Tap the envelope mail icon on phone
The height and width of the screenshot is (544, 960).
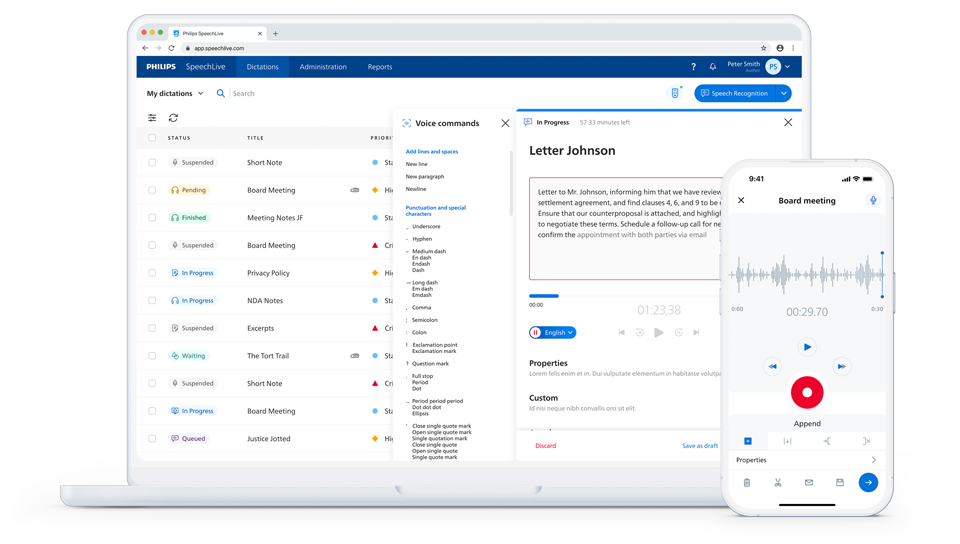pos(809,483)
